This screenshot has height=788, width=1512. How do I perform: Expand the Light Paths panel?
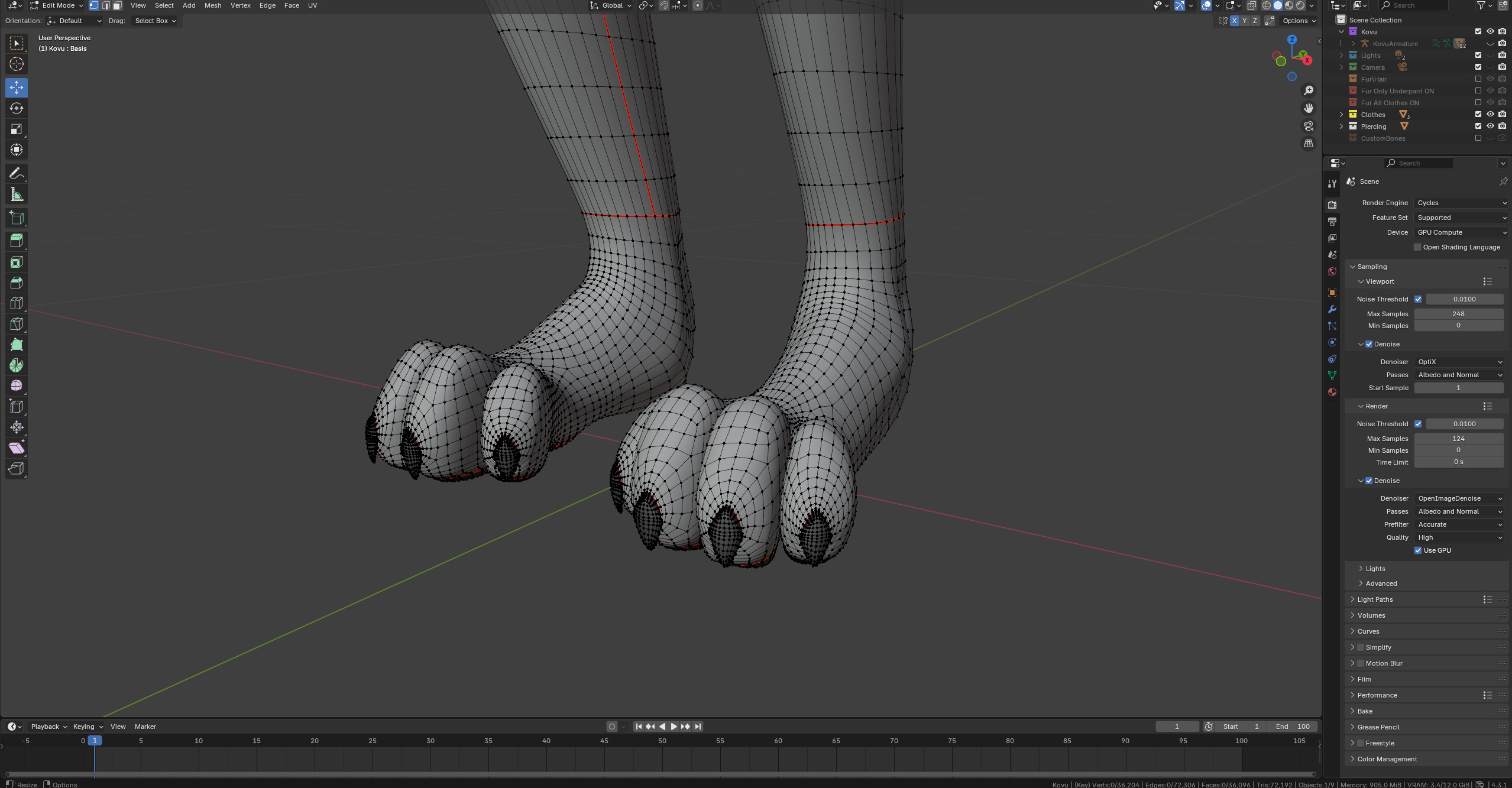1375,599
